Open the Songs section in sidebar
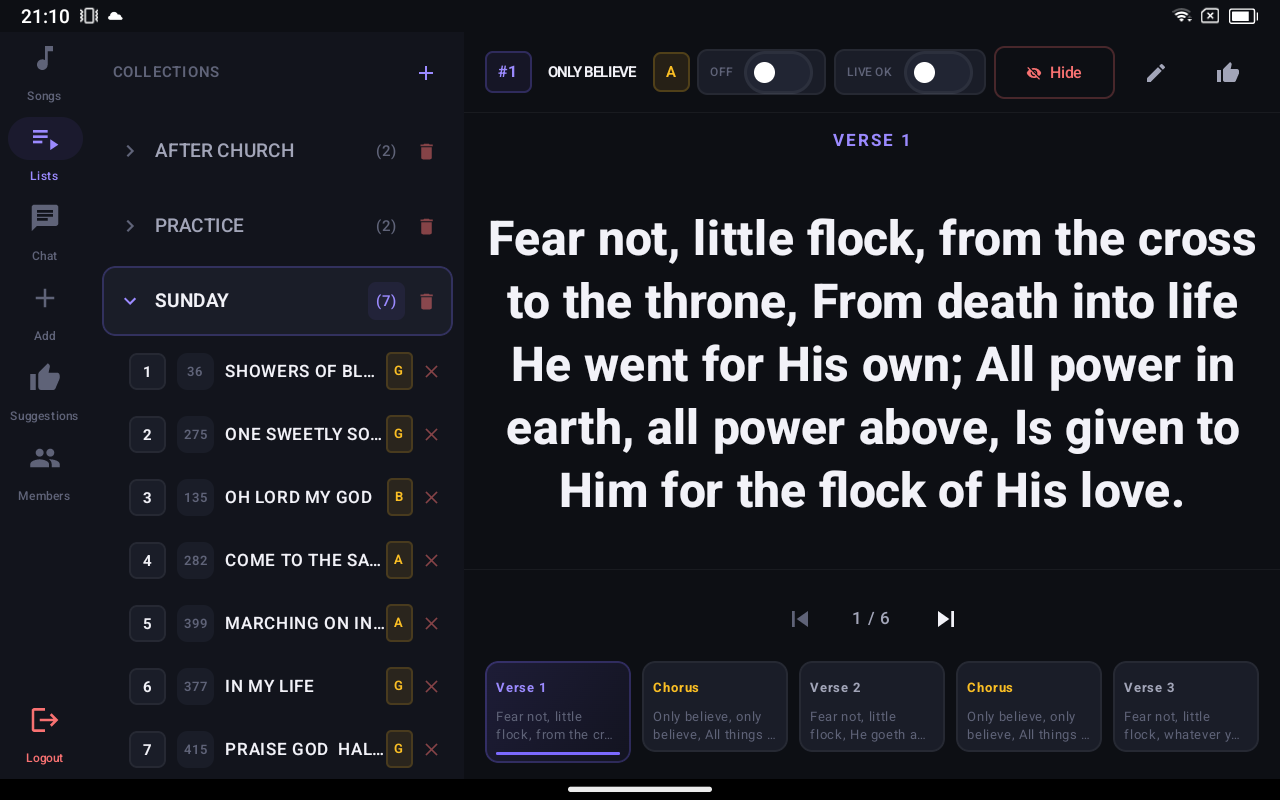This screenshot has width=1280, height=800. (44, 72)
